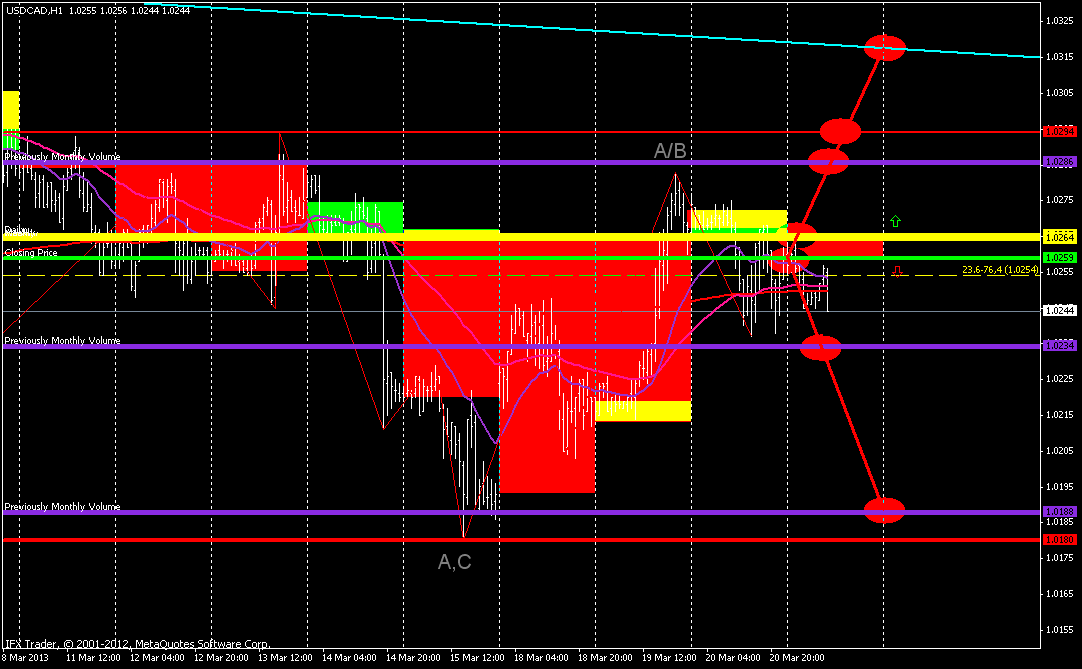
Task: Click the 1.0275 price scale value
Action: 1060,200
